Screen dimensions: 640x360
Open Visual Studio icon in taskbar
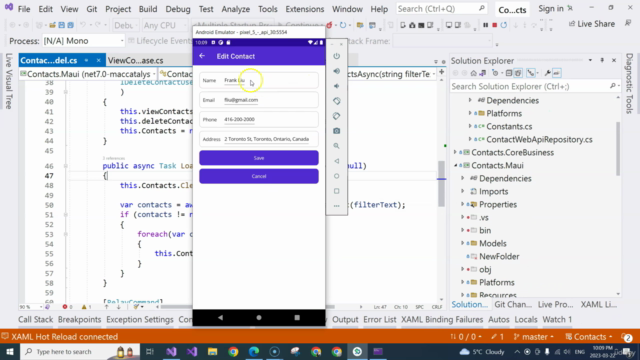coord(171,351)
